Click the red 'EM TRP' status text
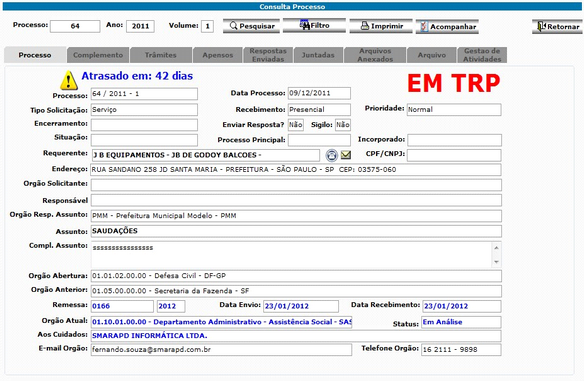The height and width of the screenshot is (381, 584). (x=454, y=83)
